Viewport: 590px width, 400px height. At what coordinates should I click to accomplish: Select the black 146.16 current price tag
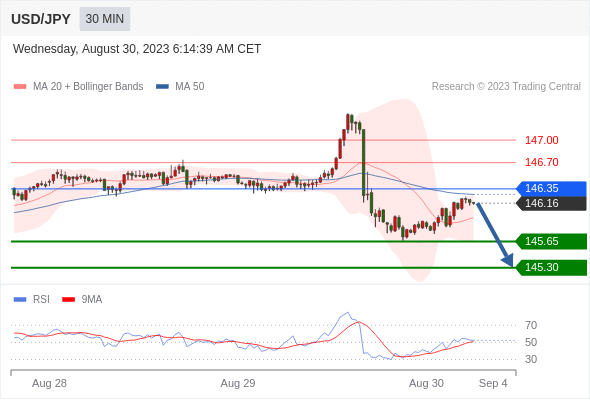coord(551,204)
